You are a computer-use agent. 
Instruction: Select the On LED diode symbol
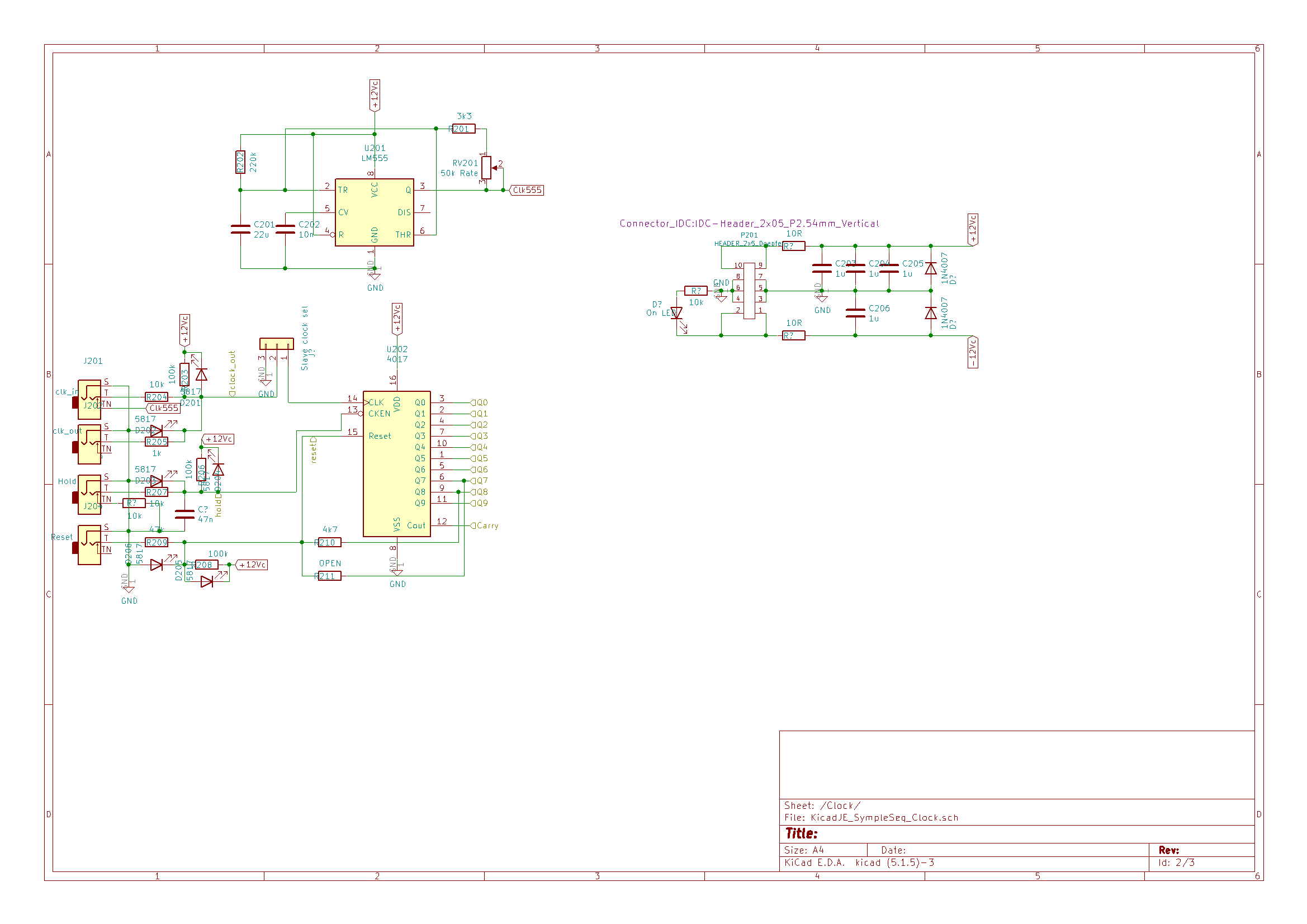tap(676, 314)
